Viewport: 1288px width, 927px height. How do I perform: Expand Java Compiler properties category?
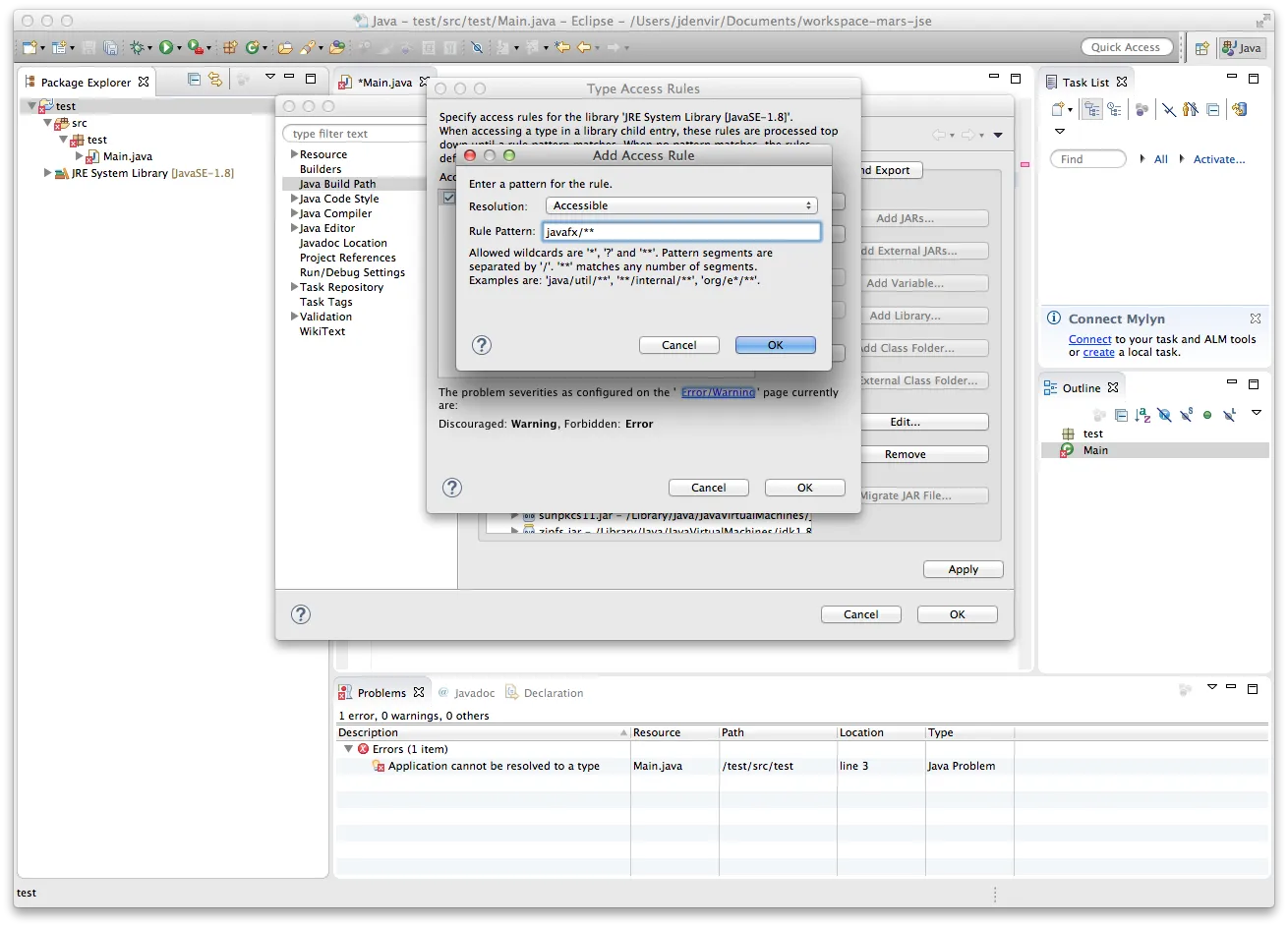click(x=294, y=213)
